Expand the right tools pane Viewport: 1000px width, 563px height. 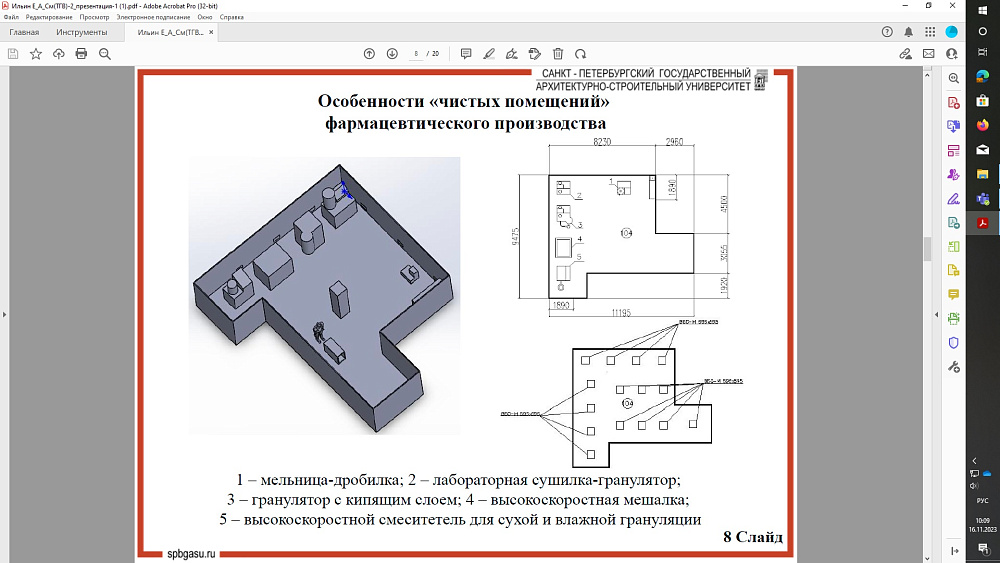click(955, 551)
